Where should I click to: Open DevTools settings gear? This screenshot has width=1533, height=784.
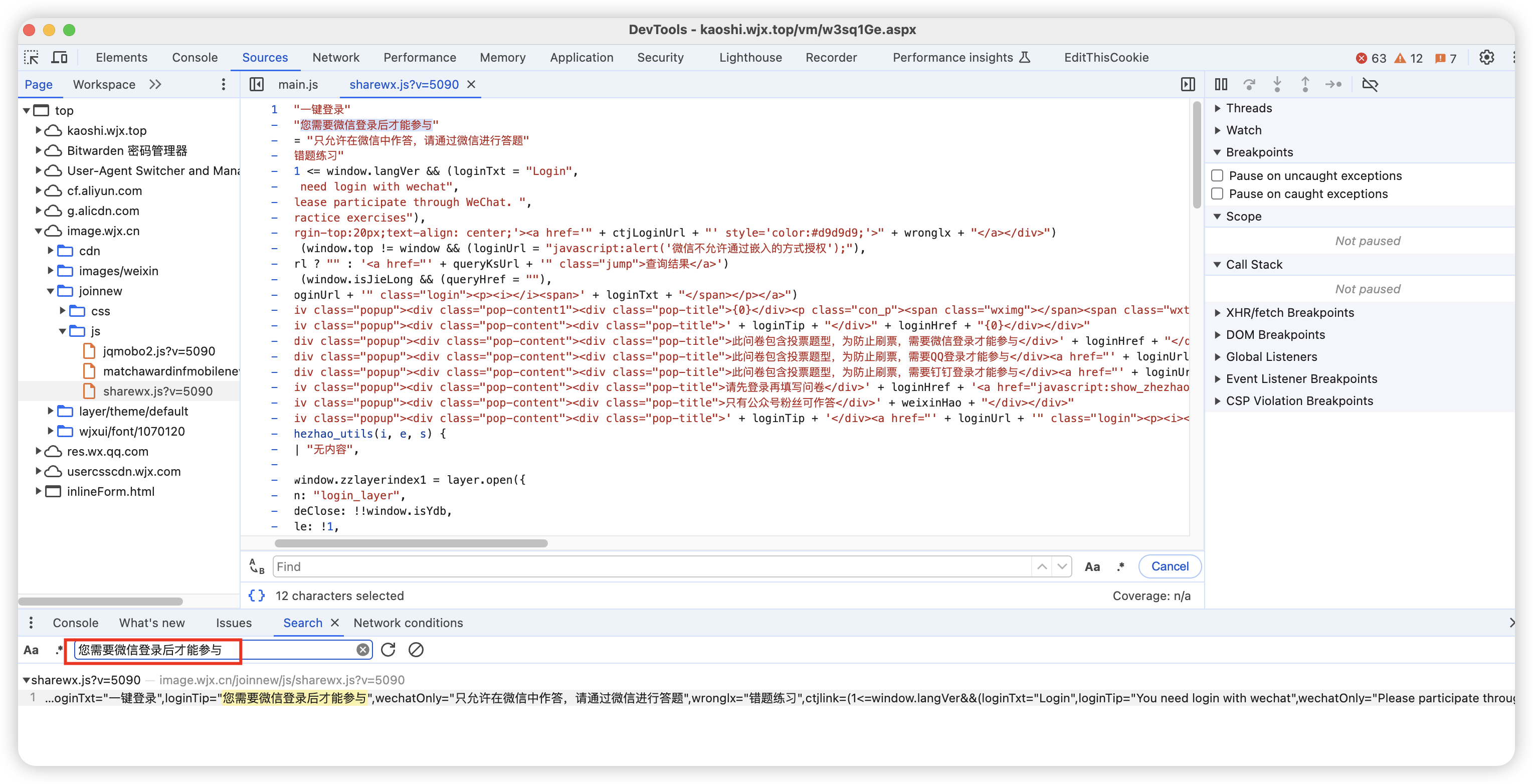click(1486, 58)
